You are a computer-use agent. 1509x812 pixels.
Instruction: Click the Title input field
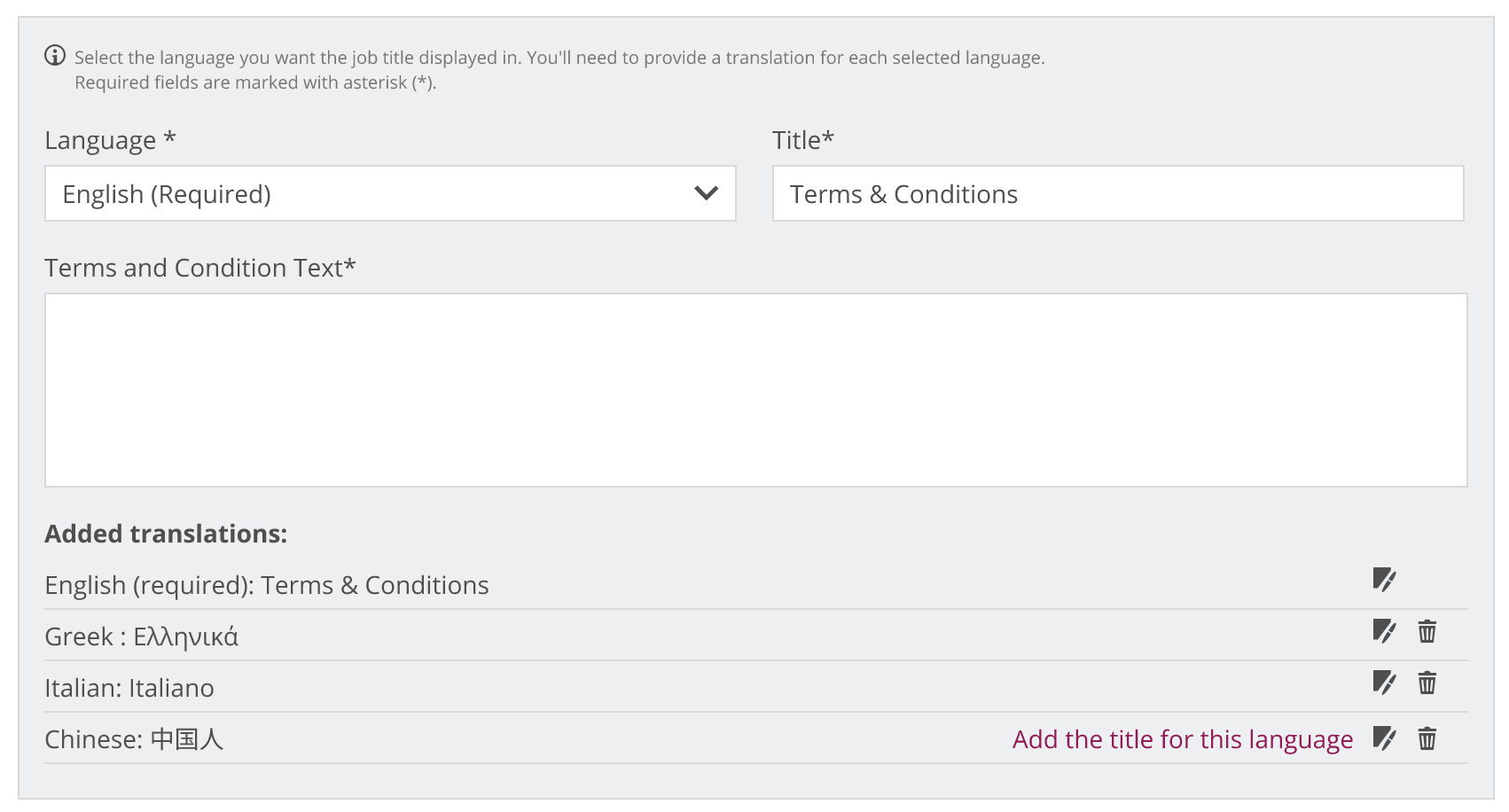point(1118,193)
